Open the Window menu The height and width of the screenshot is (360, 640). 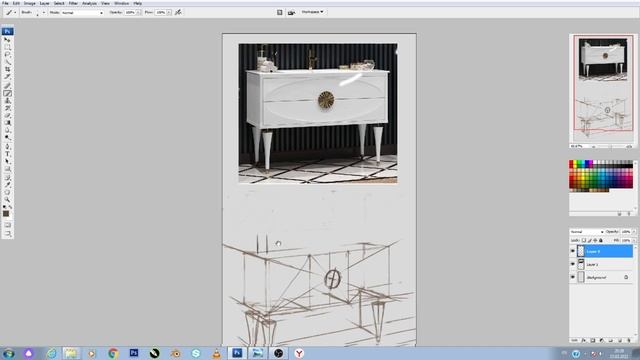121,3
